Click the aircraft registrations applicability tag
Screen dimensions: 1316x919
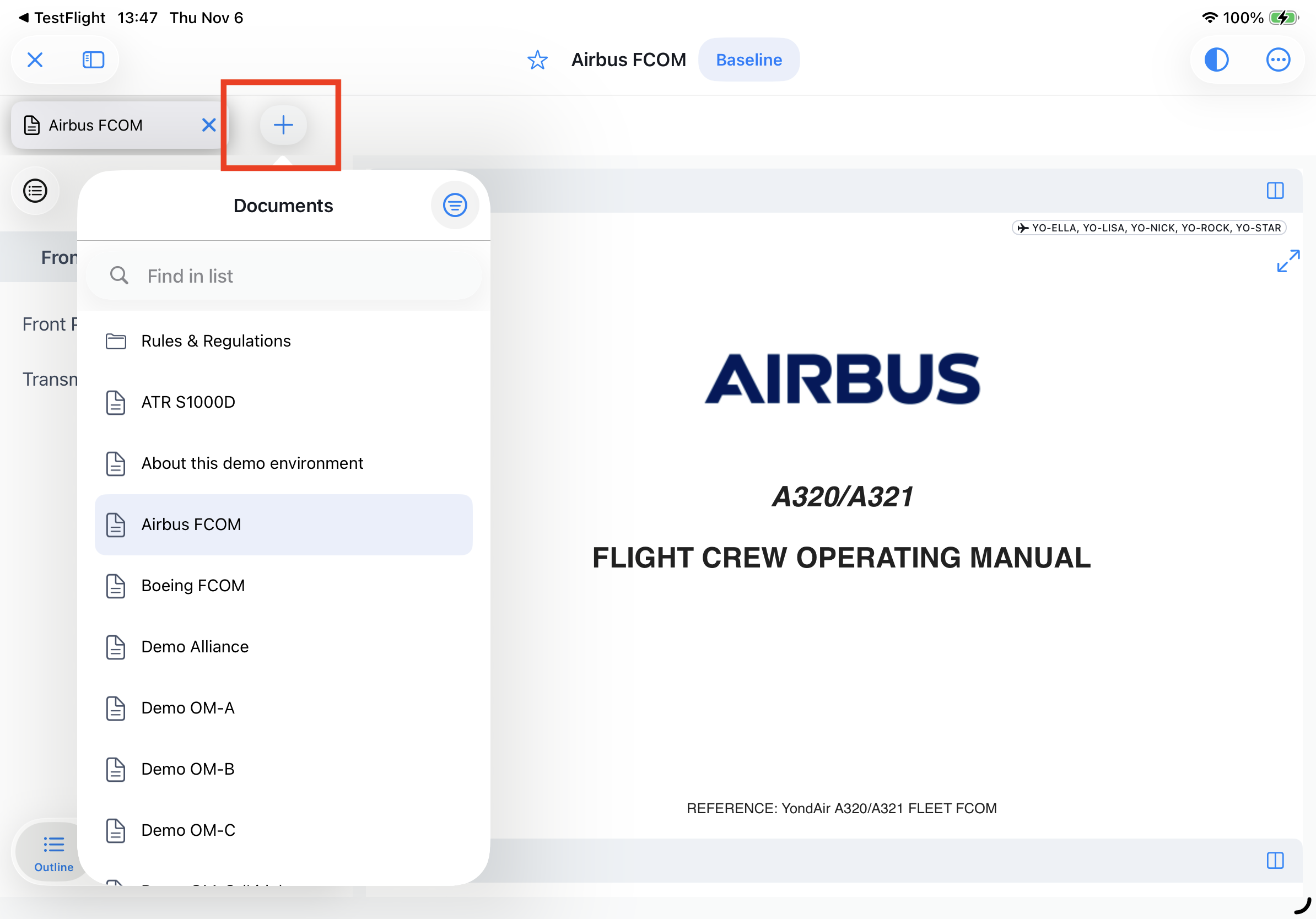point(1148,228)
